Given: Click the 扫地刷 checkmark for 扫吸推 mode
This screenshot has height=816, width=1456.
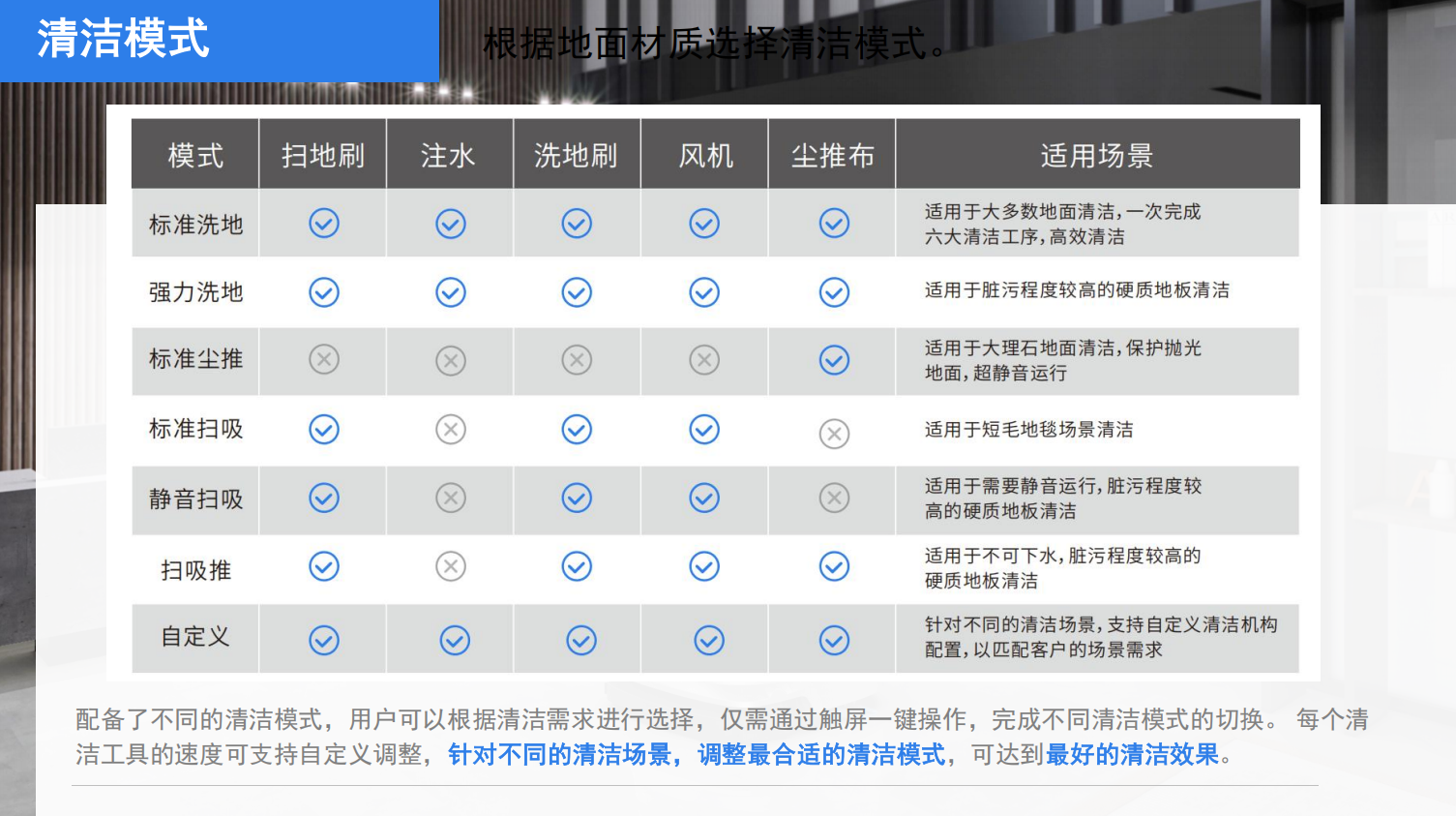Looking at the screenshot, I should pyautogui.click(x=322, y=568).
